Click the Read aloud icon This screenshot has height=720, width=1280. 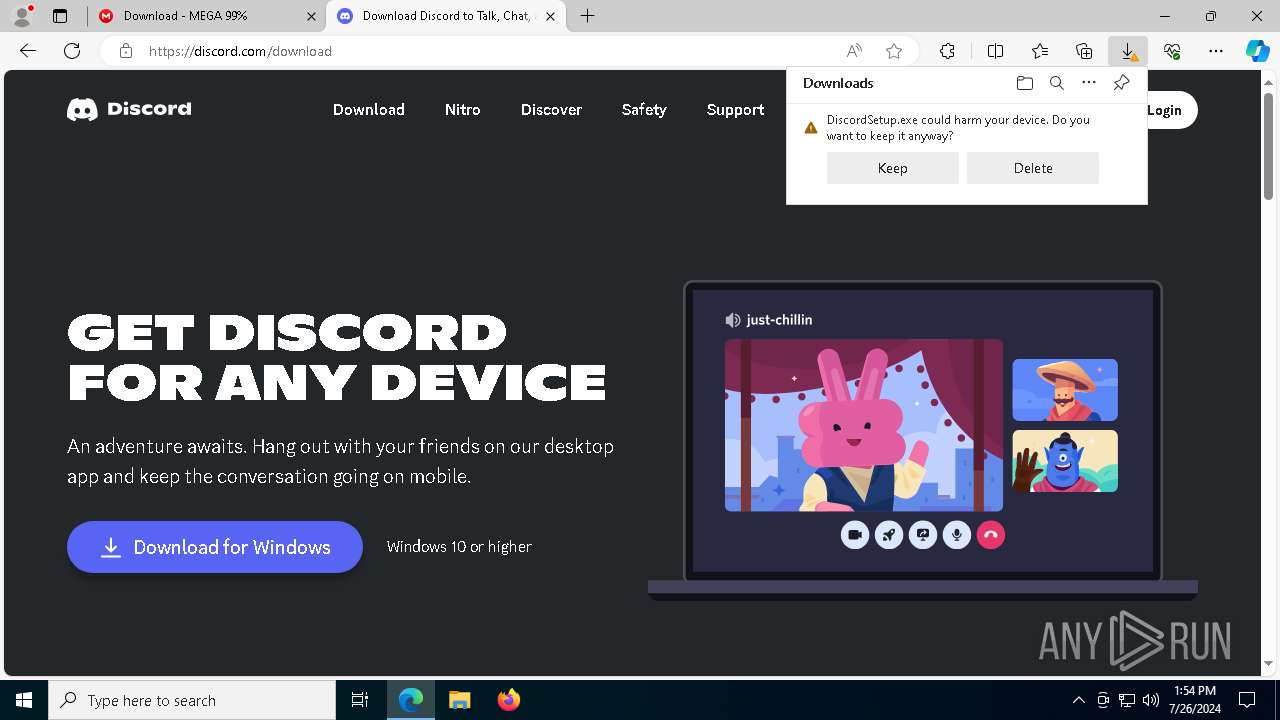[854, 51]
